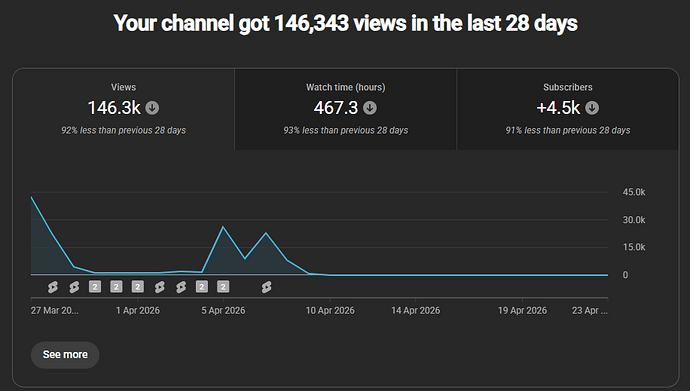This screenshot has width=690, height=391.
Task: Click the down-arrow icon beside 146.3k views
Action: pos(152,108)
